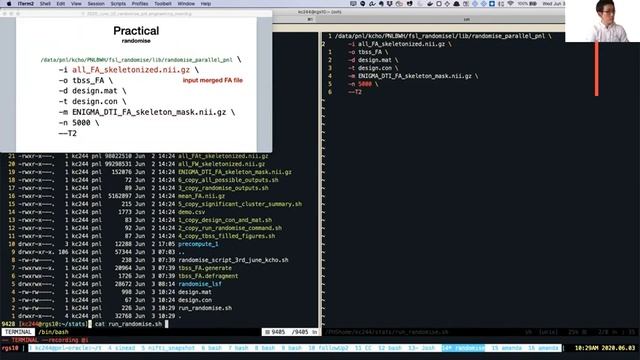Select tmux window 13 josh
Viewport: 640px width, 360px height.
click(421, 348)
